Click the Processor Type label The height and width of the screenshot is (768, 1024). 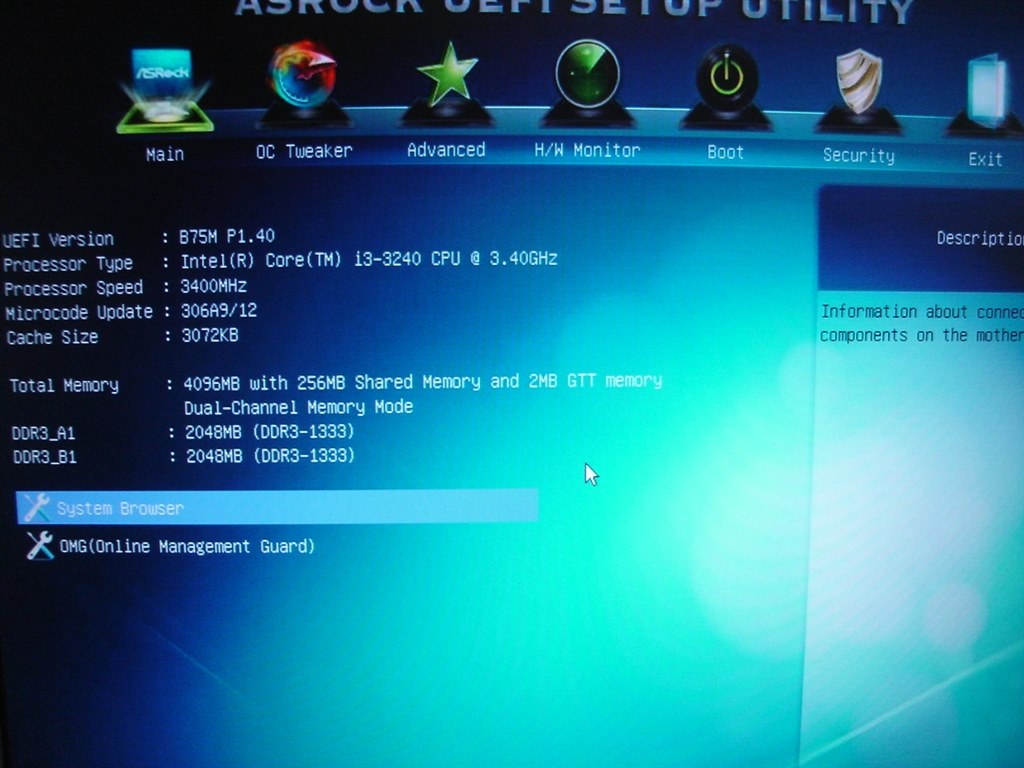[68, 264]
